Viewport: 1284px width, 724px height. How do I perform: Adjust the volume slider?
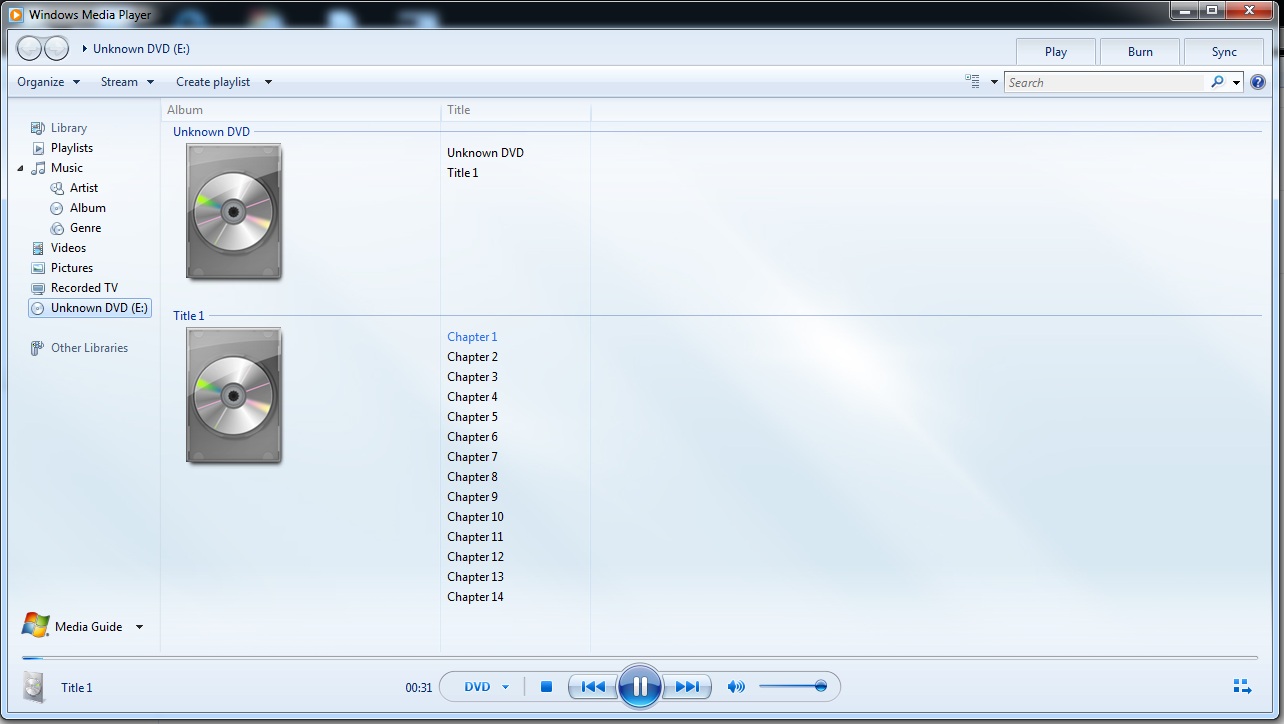[792, 687]
